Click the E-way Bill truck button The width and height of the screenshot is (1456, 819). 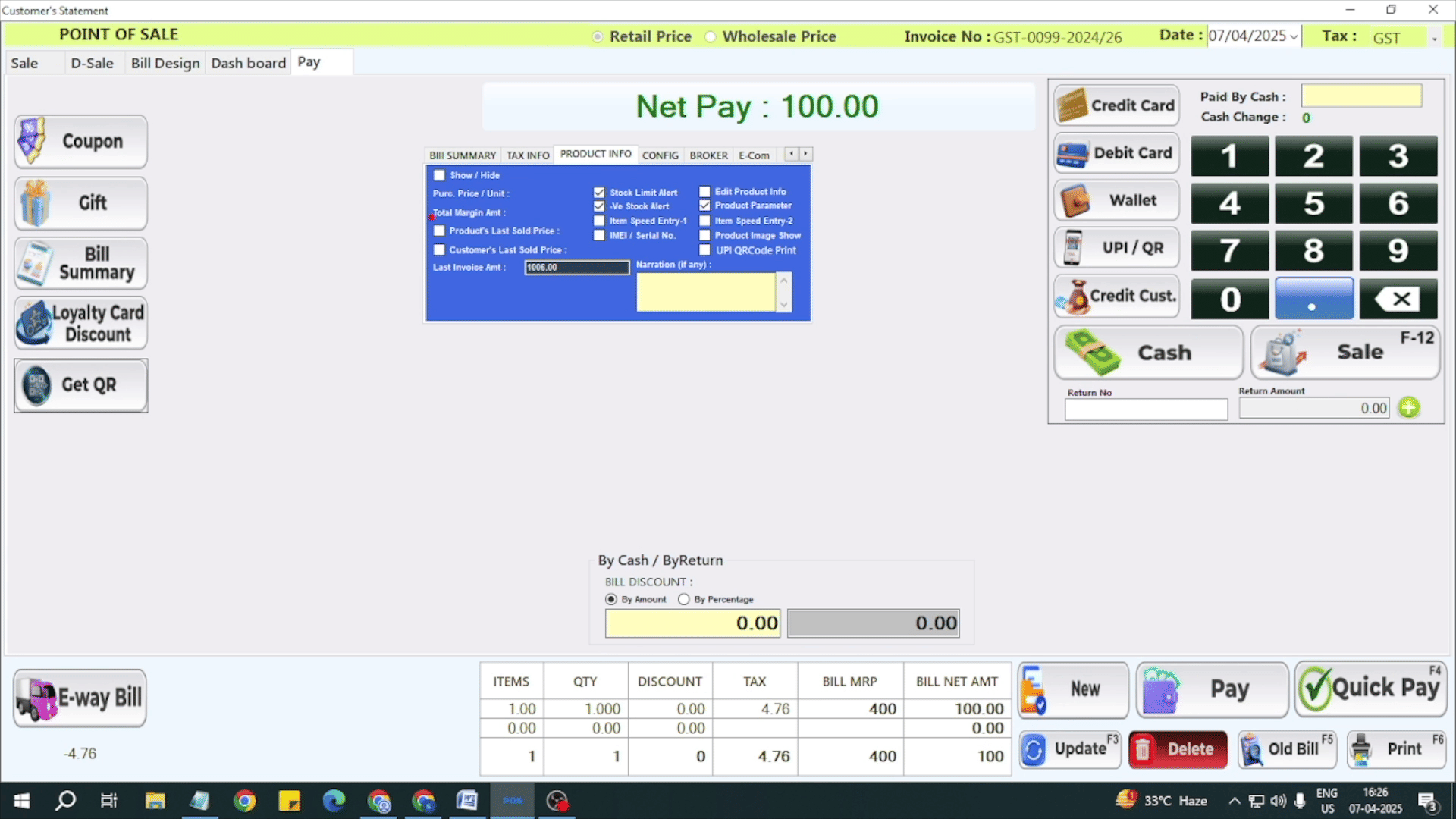click(80, 698)
